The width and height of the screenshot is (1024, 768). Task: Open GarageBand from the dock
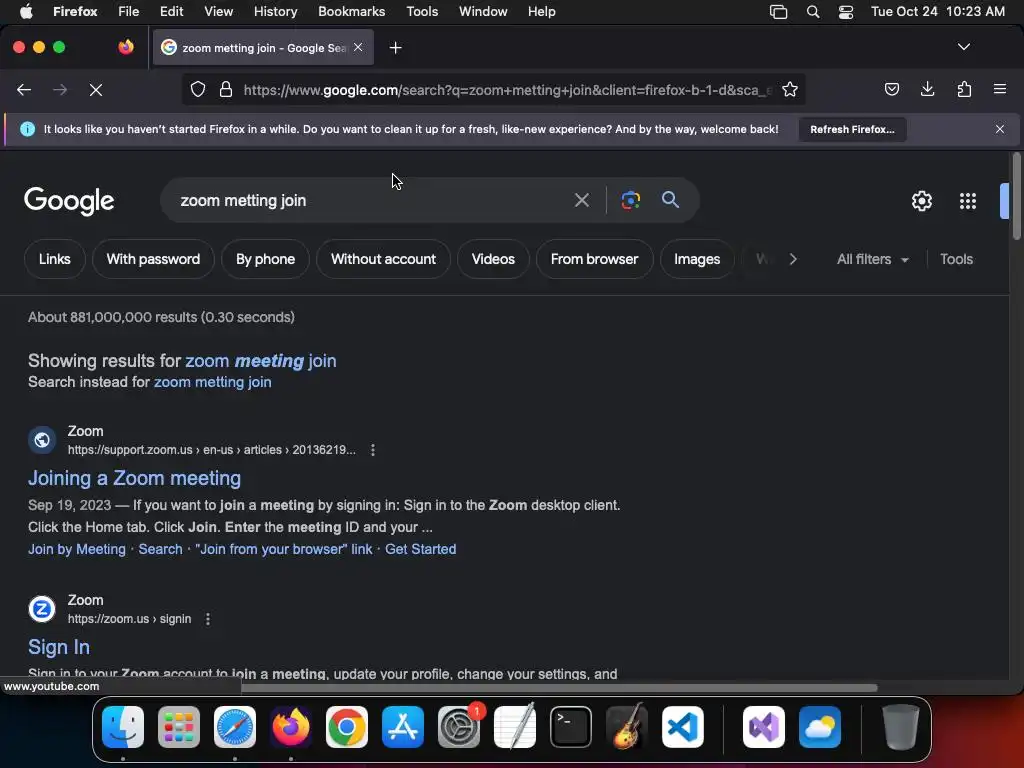tap(627, 727)
